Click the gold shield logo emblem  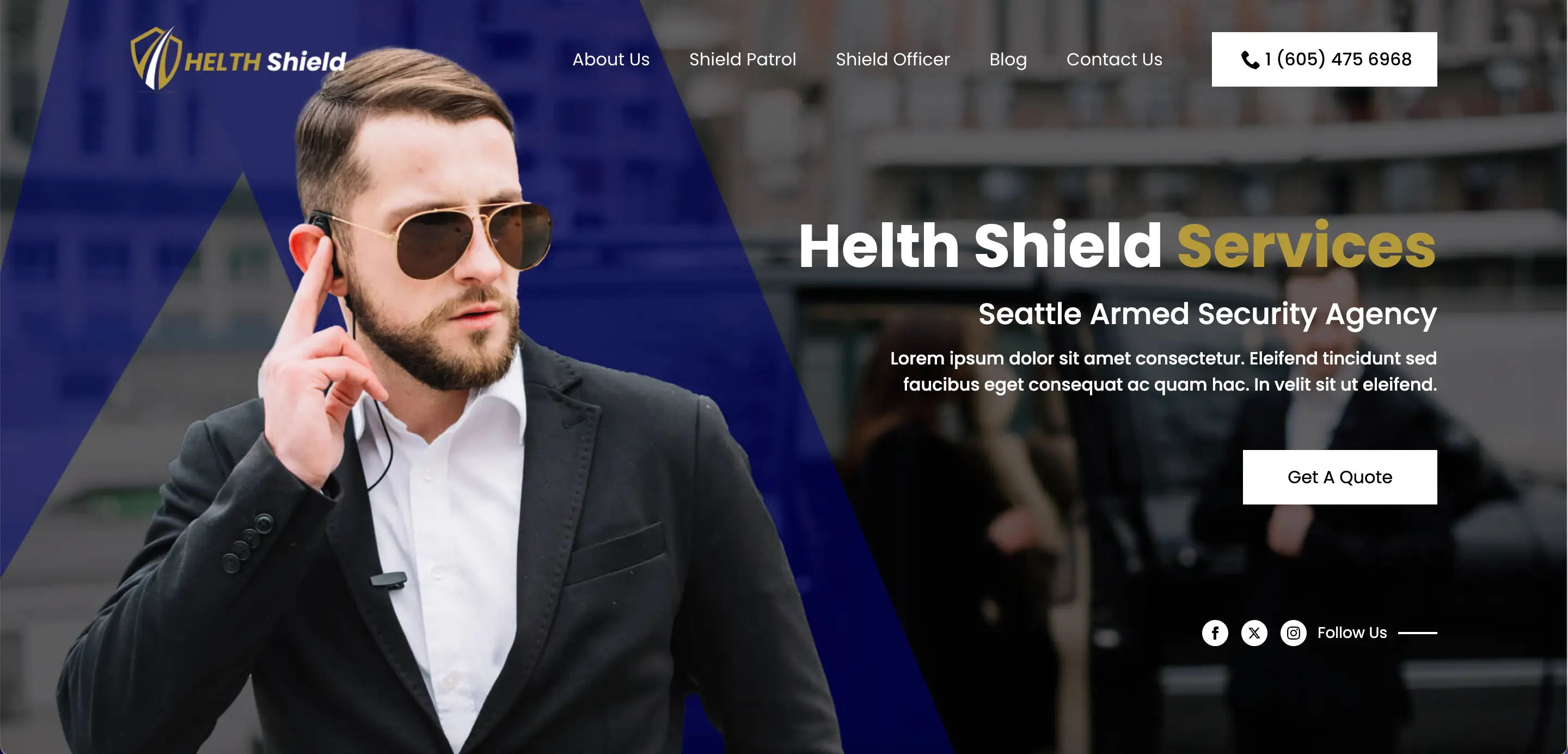click(156, 58)
